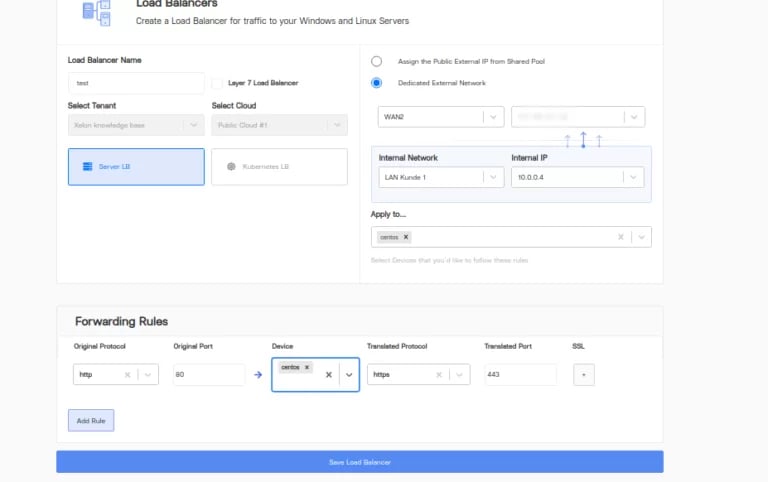Screen dimensions: 768x482
Task: Click the Apply to... label
Action: pyautogui.click(x=388, y=214)
